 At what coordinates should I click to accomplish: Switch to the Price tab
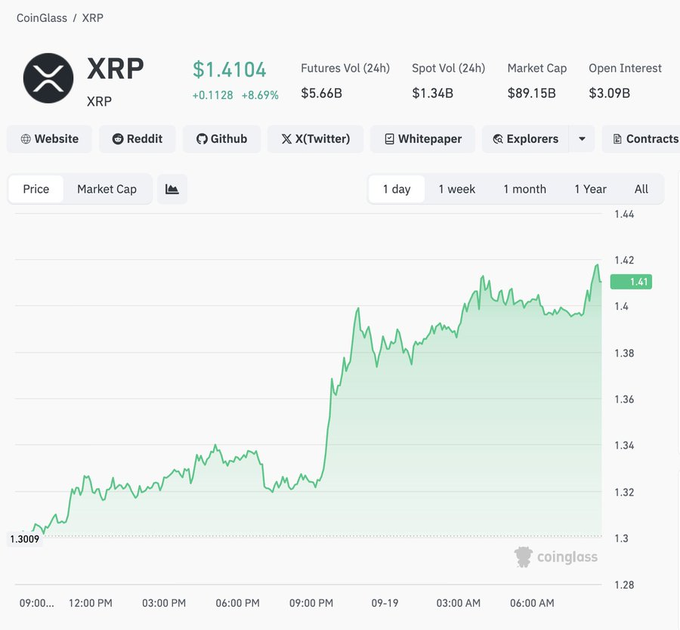[x=36, y=189]
